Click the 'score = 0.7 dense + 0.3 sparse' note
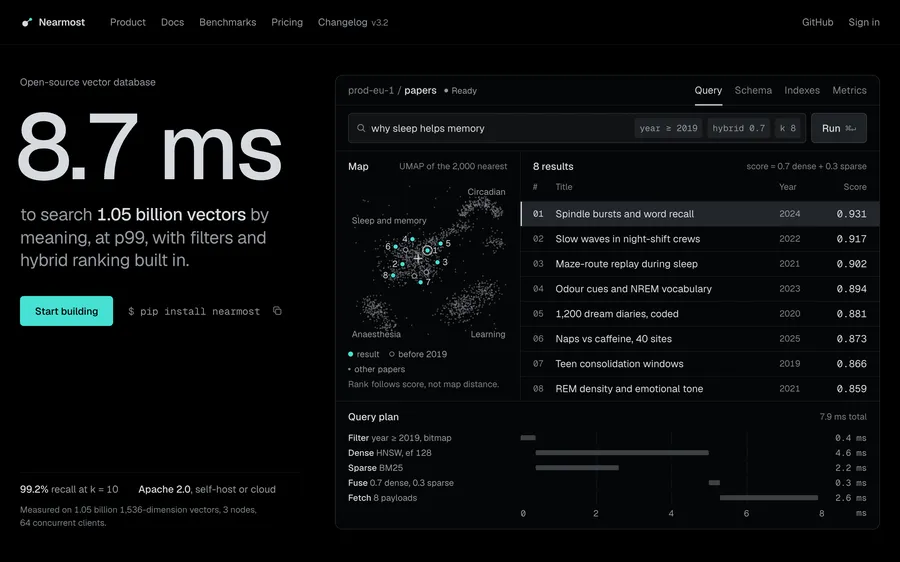This screenshot has height=562, width=900. (806, 166)
